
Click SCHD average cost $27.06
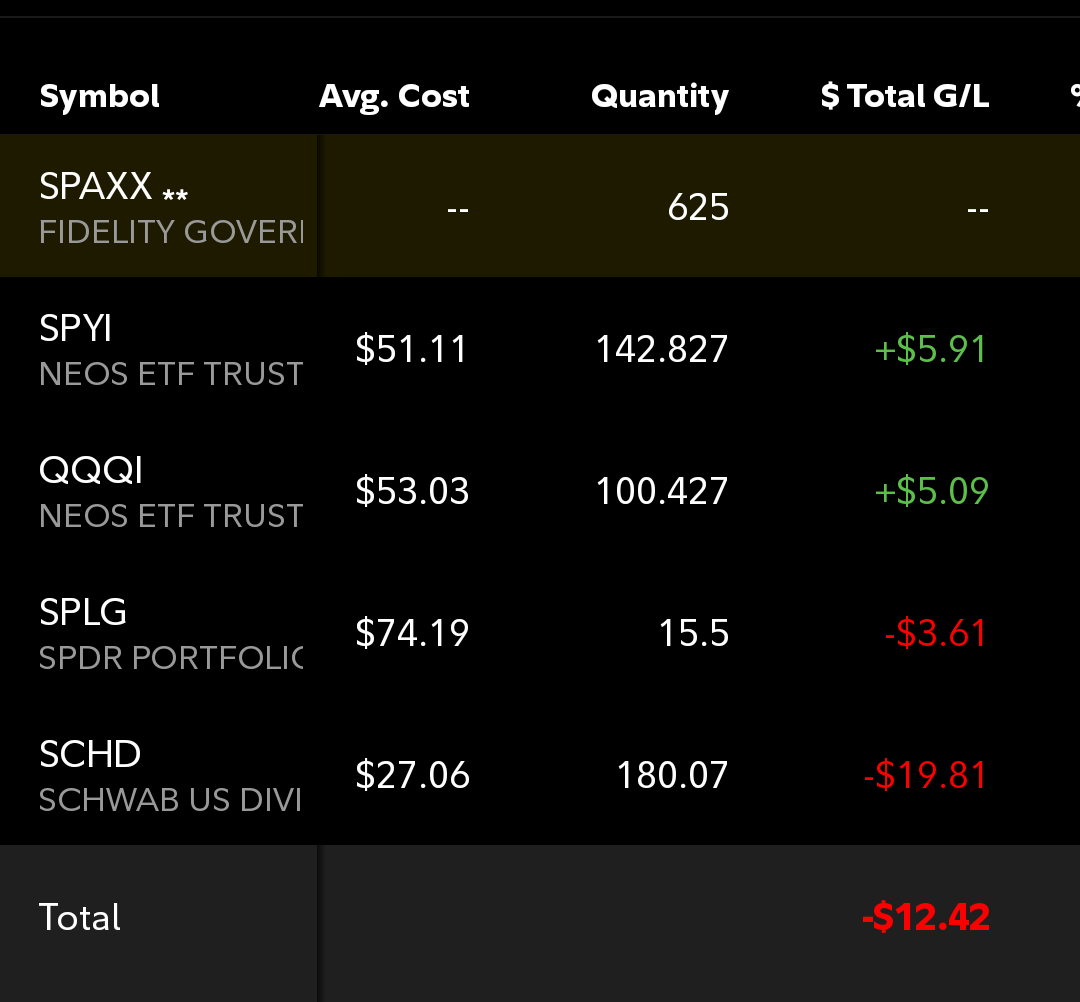[412, 775]
